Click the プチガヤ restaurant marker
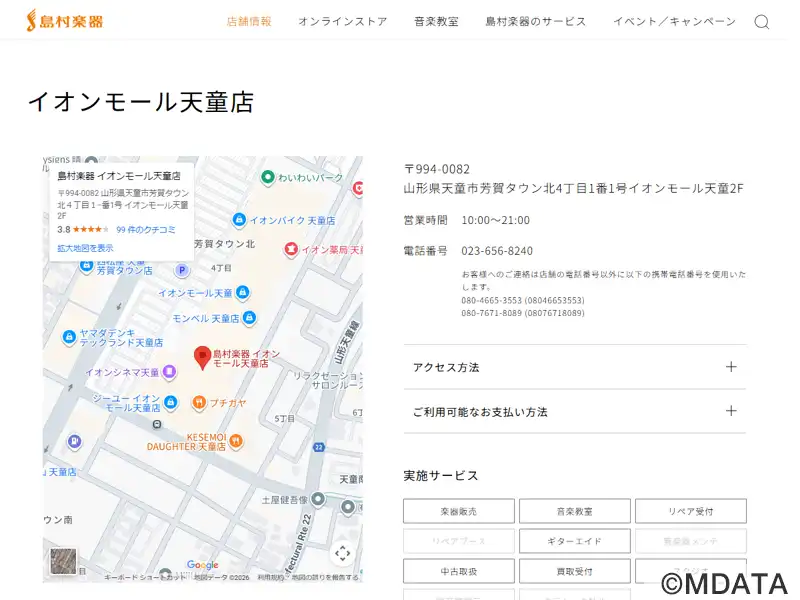800x600 pixels. (199, 402)
